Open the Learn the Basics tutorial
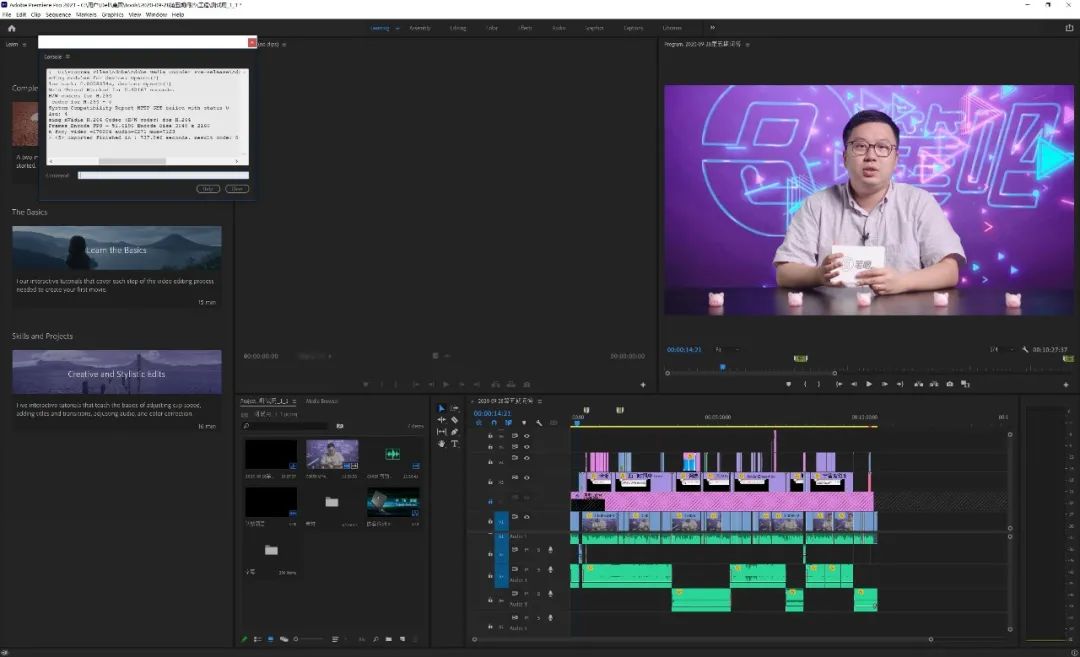Viewport: 1080px width, 657px height. pyautogui.click(x=117, y=248)
